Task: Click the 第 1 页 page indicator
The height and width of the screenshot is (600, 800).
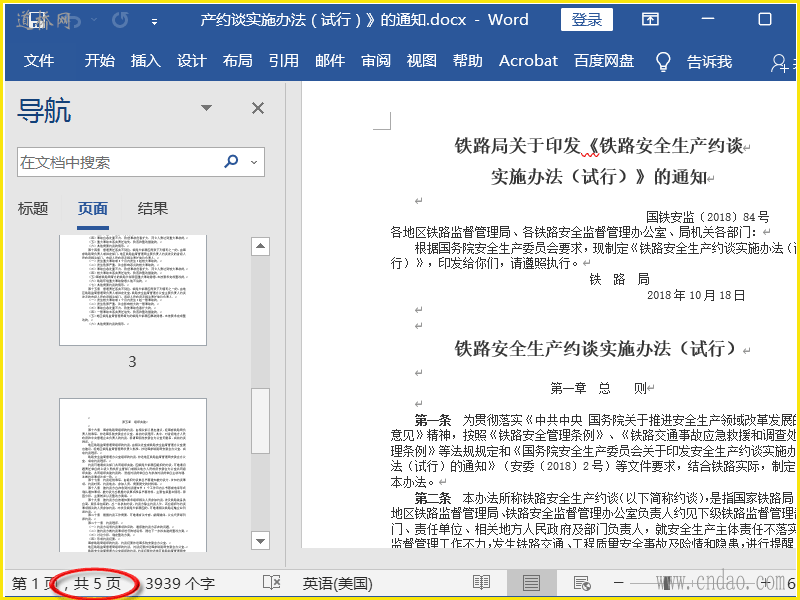Action: [33, 584]
